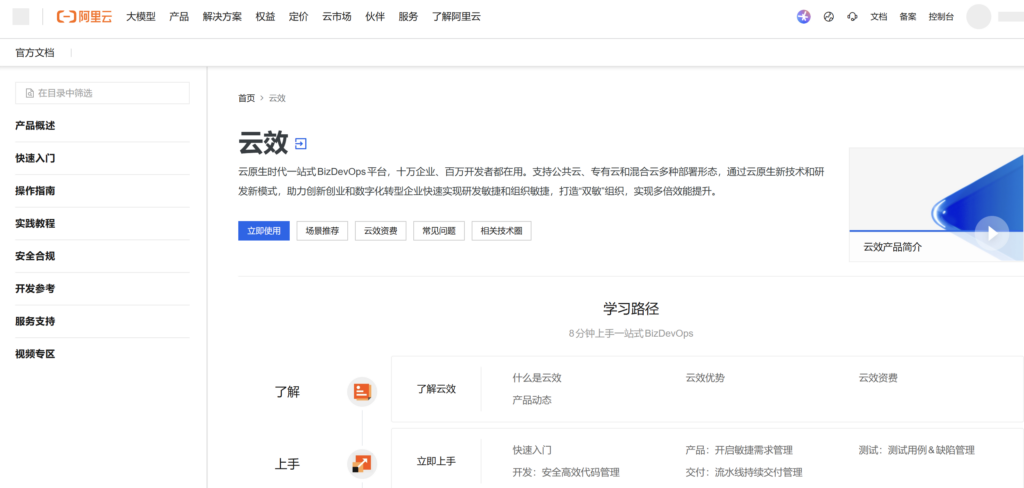Click the 文档 link in header
The width and height of the screenshot is (1024, 488).
tap(878, 17)
